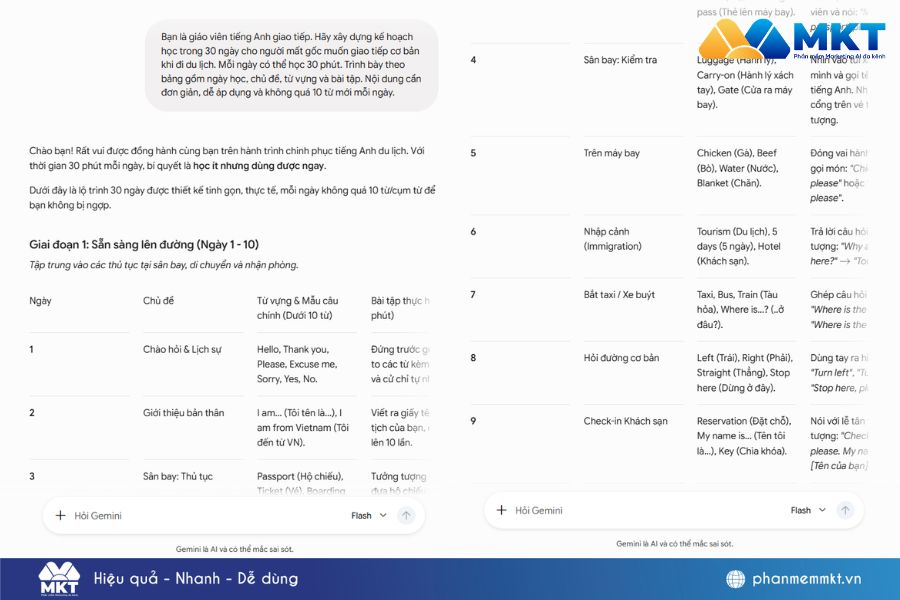
Task: Click left disclaimer 'Gemini là AI và có thể mắc sai sót'
Action: (234, 549)
